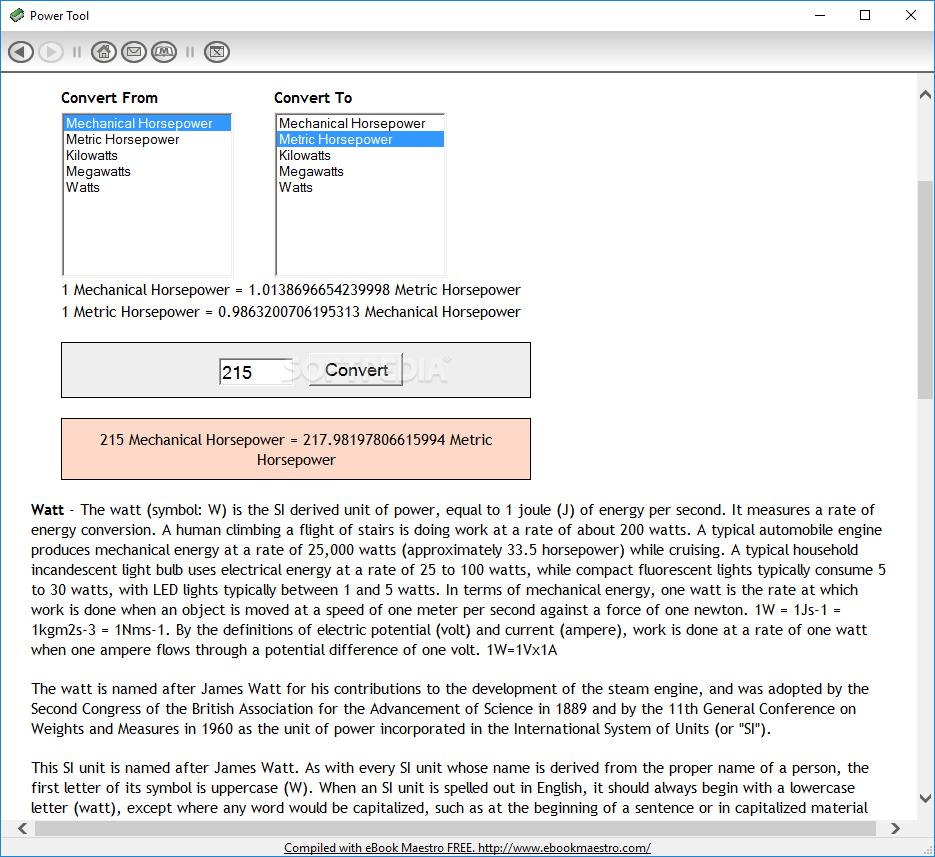Click the horizontal scrollbar thumb
The image size is (935, 857).
455,828
